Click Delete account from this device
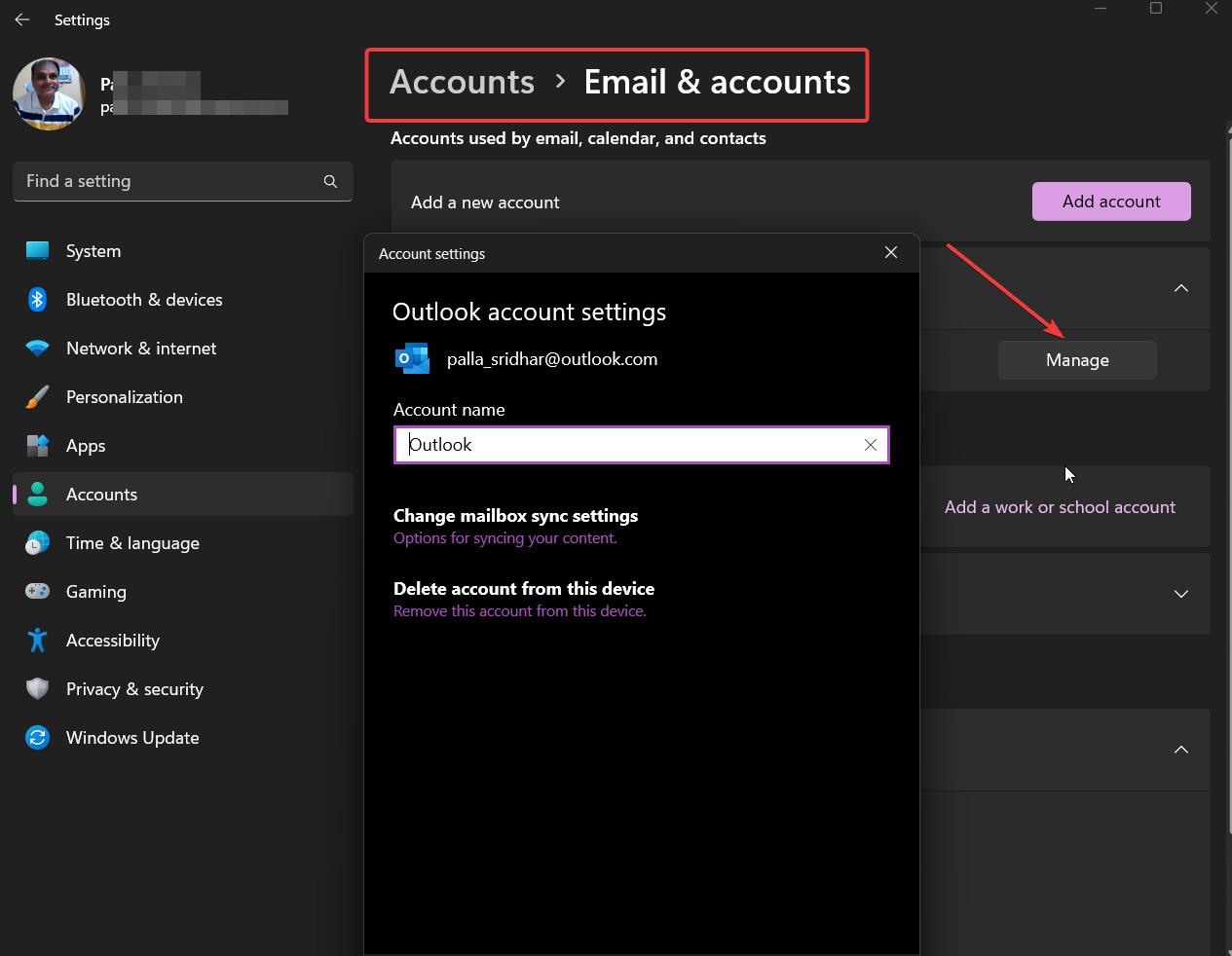 pos(524,599)
